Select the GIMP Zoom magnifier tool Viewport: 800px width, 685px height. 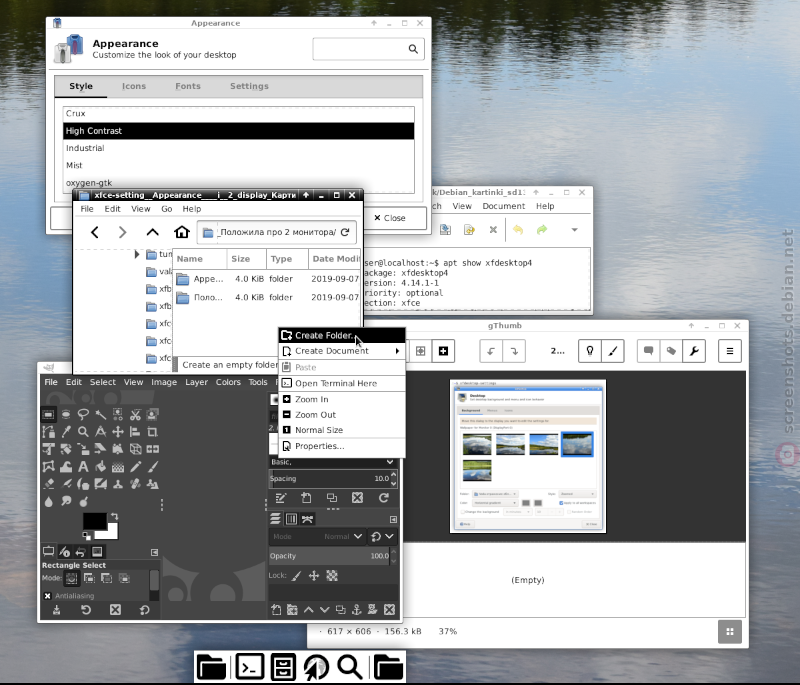[83, 432]
